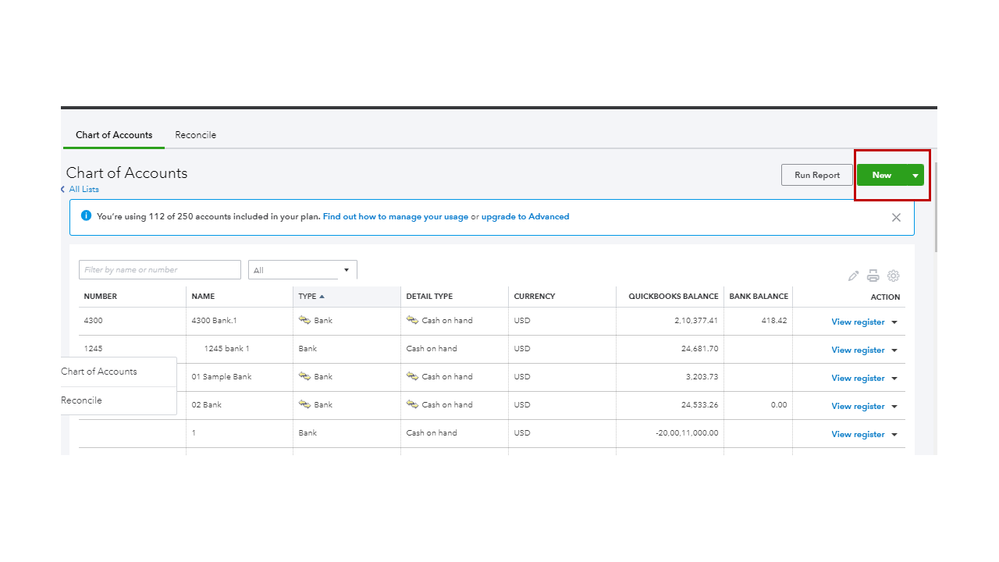Click the print list icon
This screenshot has width=999, height=562.
tap(873, 276)
